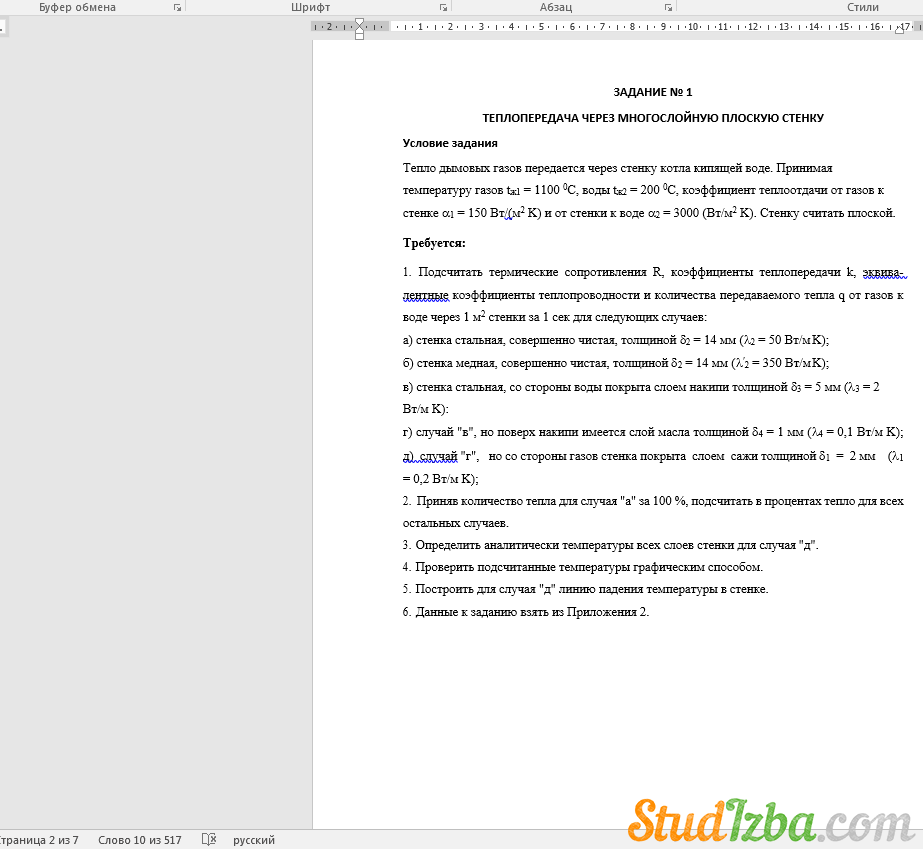Click the Абзац group label

pos(556,7)
